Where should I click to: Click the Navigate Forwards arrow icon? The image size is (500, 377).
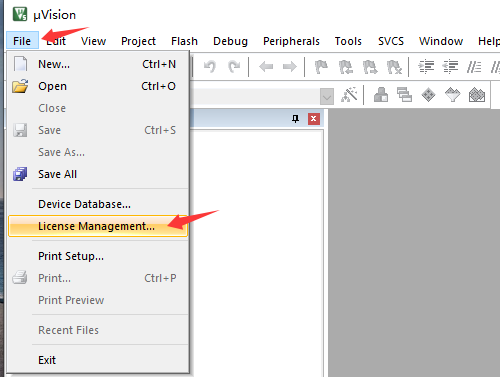pos(289,67)
